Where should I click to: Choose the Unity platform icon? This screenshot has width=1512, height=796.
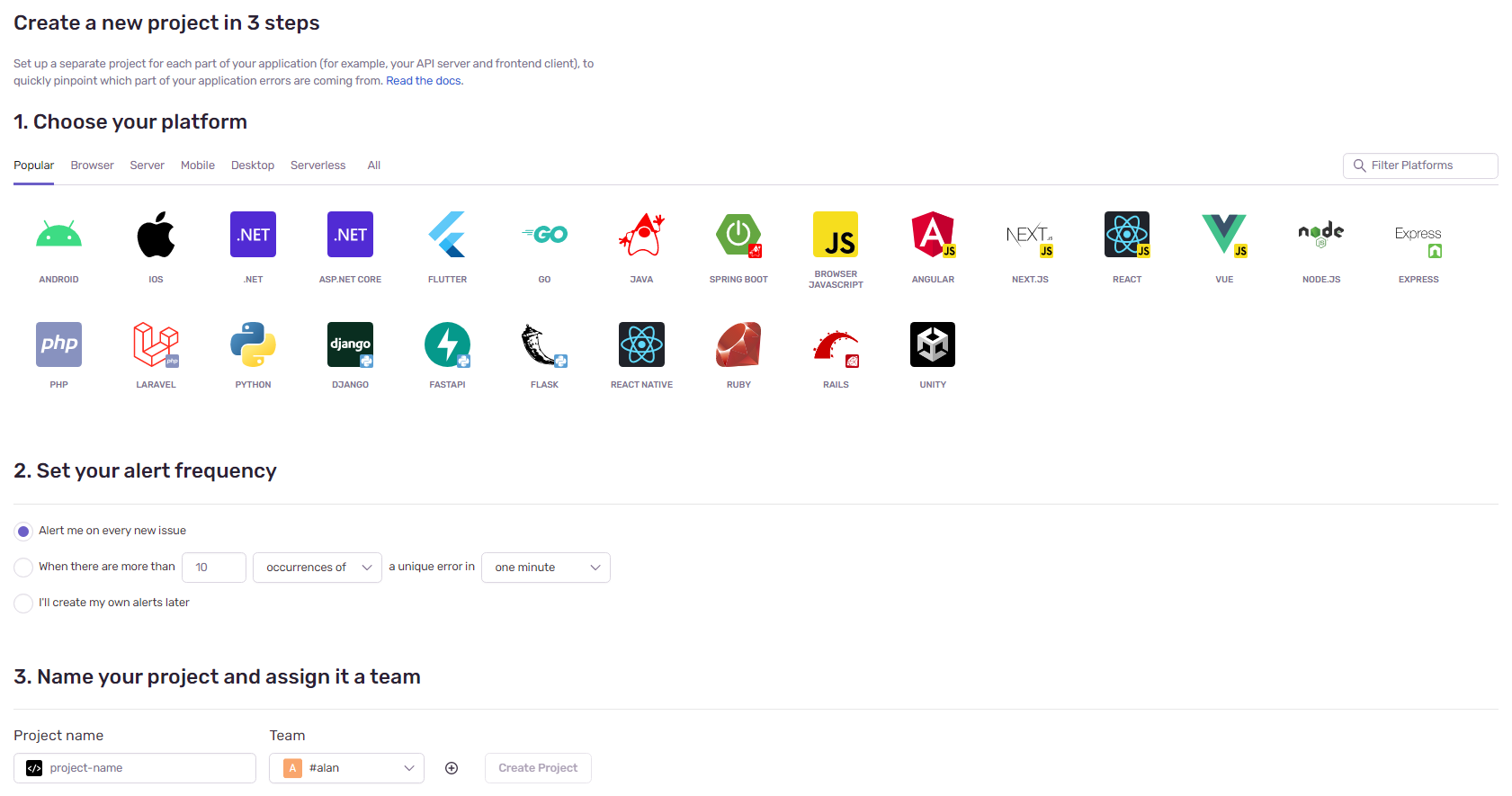(933, 344)
